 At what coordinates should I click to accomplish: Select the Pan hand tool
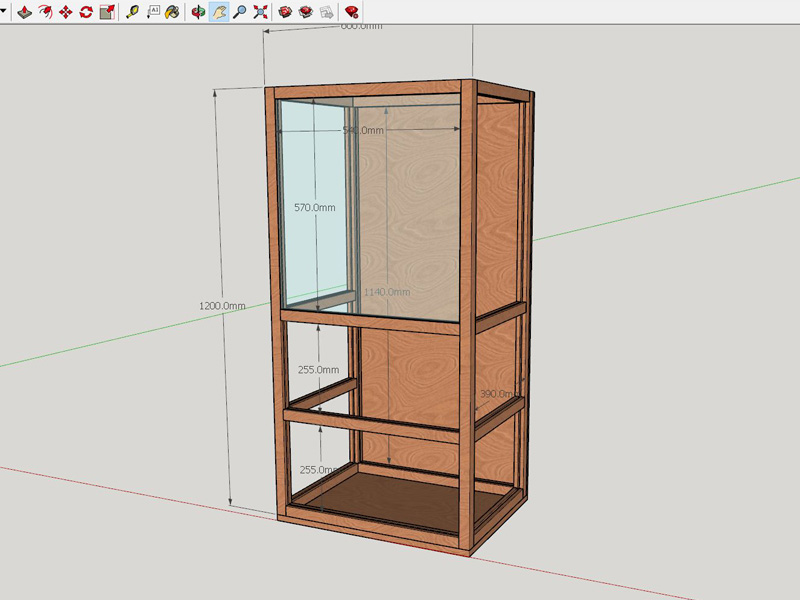coord(219,12)
